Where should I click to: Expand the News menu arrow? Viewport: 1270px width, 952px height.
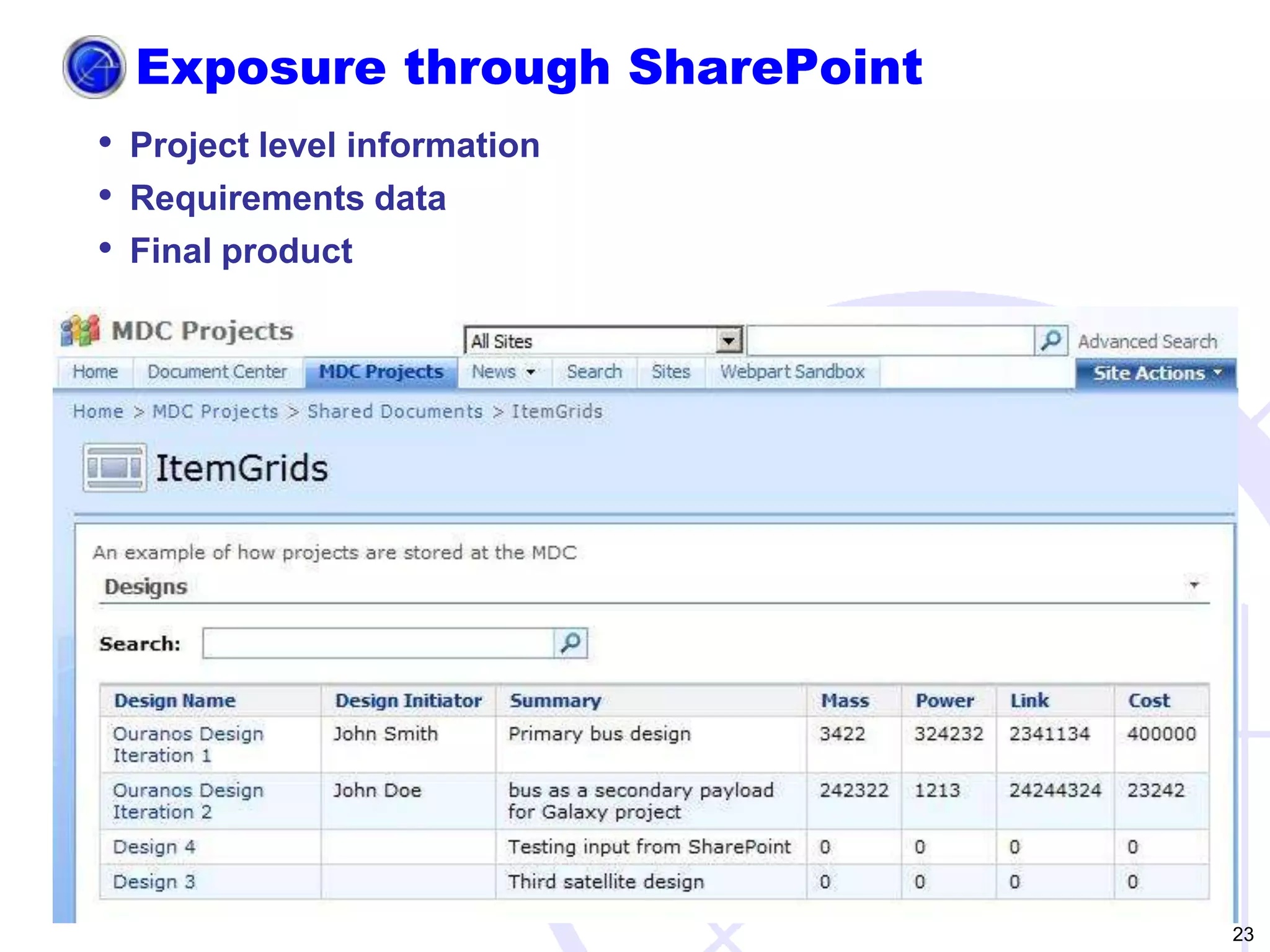tap(530, 372)
